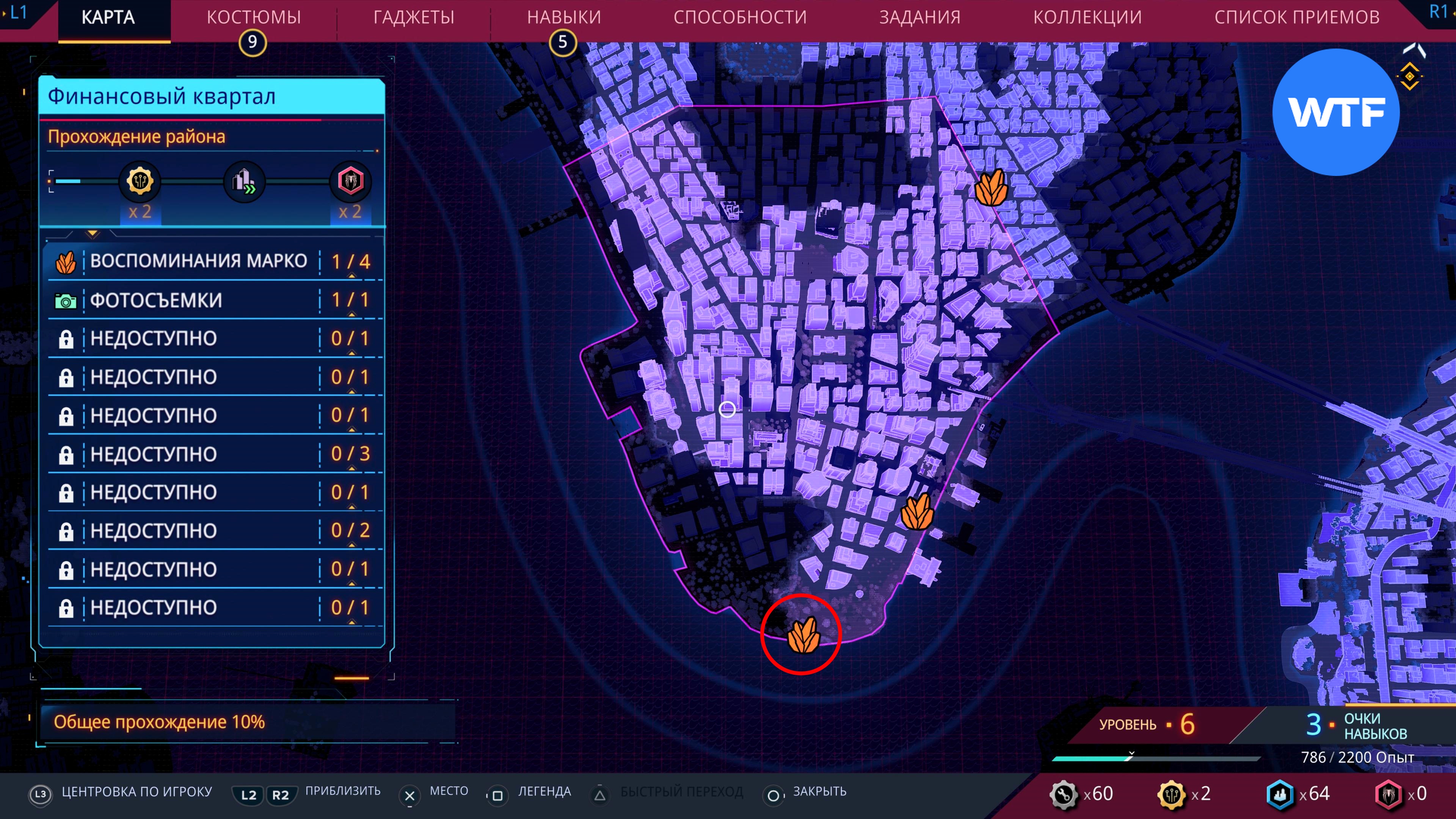Click the city tech parts reward icon
1456x819 pixels.
coord(140,182)
